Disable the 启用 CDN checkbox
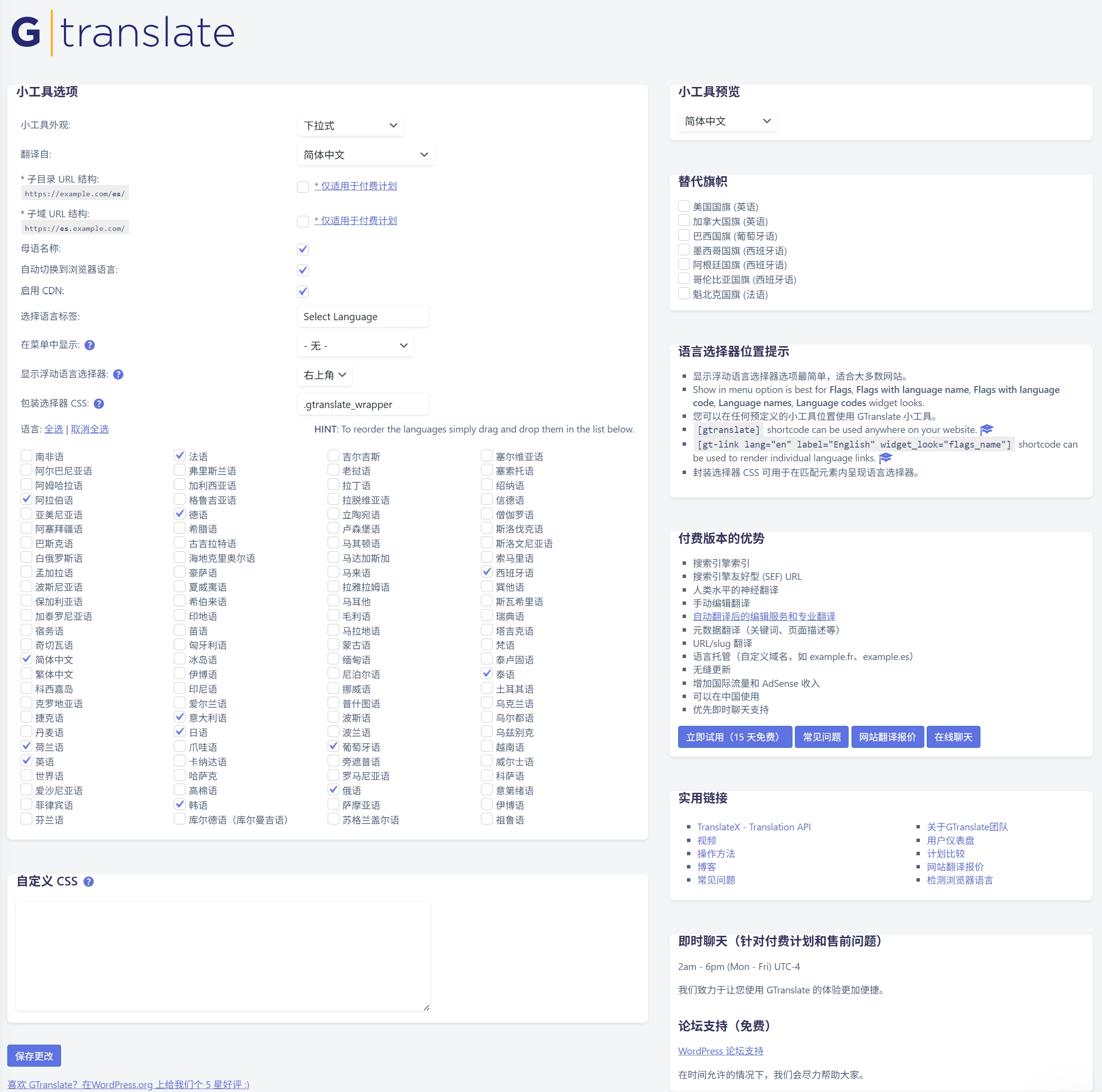Viewport: 1102px width, 1092px height. click(x=303, y=291)
